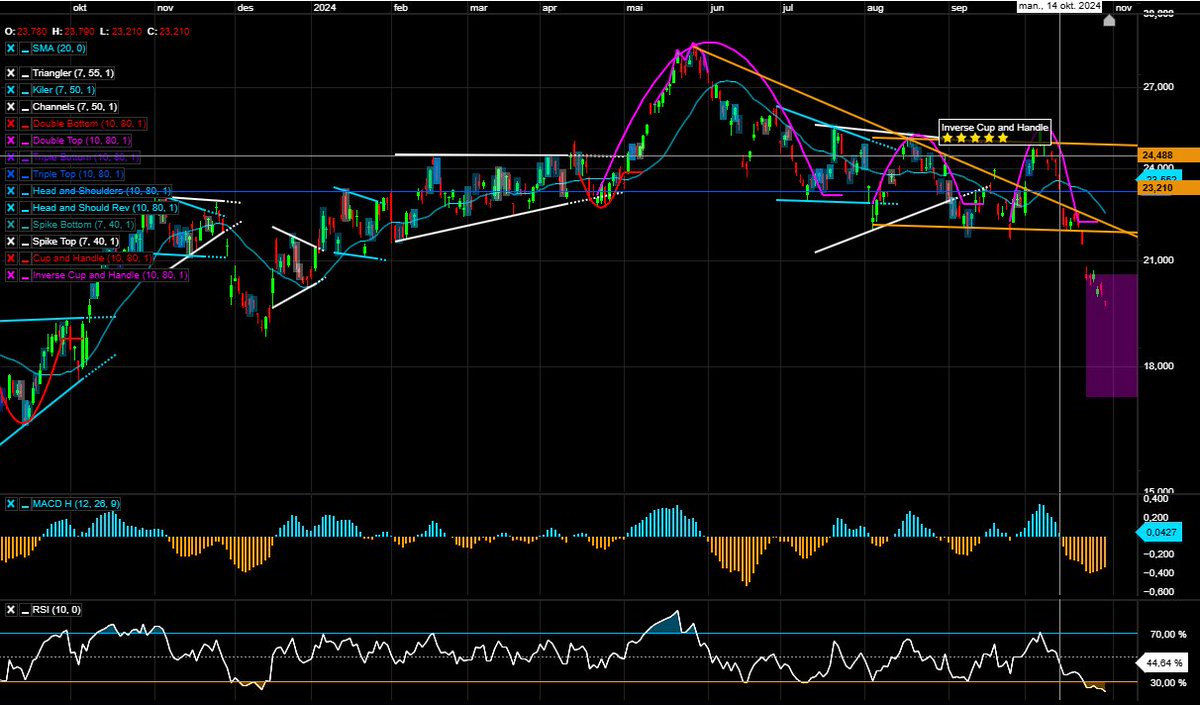Remove the Triangler indicator via its X icon
This screenshot has width=1200, height=705.
point(11,73)
